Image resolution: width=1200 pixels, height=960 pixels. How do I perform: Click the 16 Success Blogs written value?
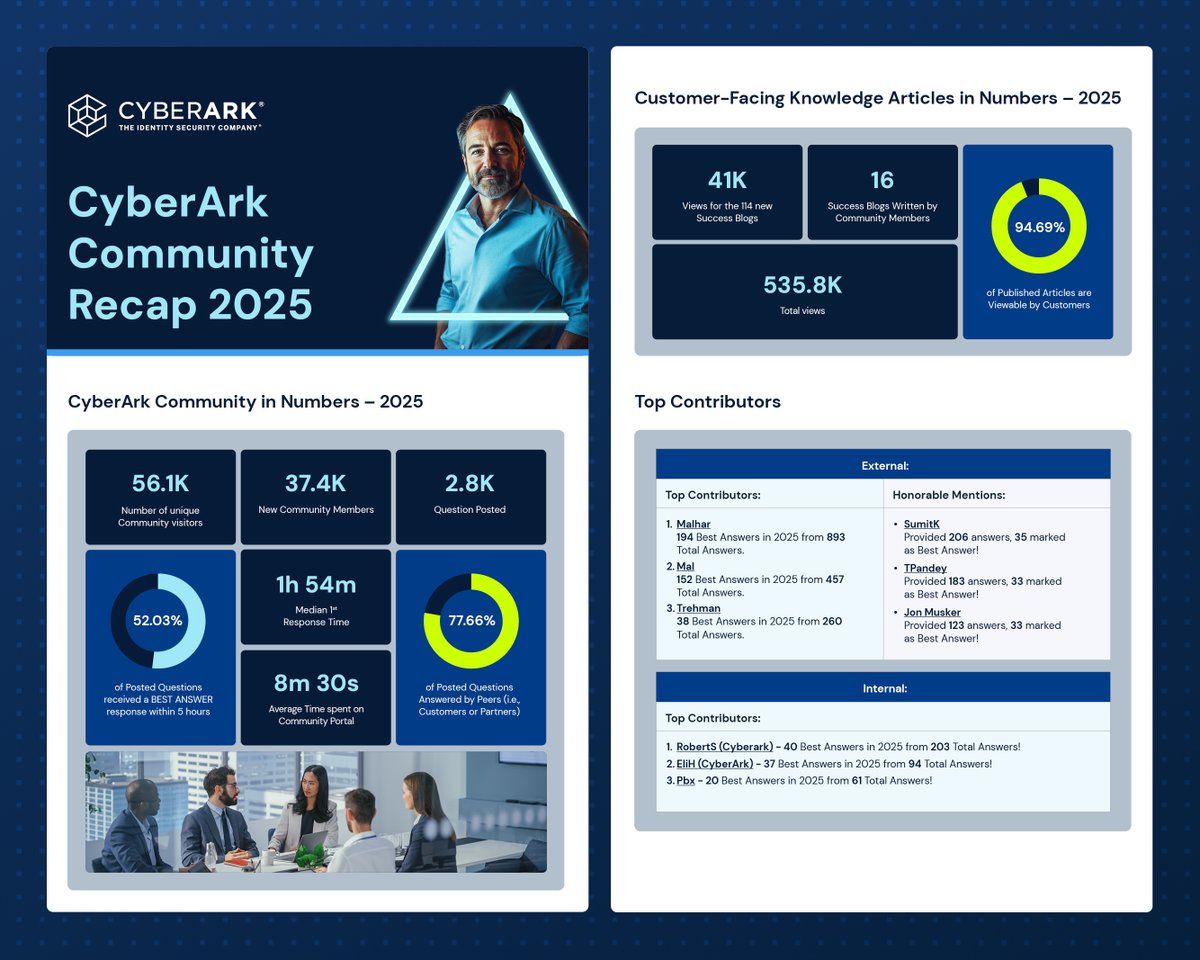coord(882,180)
